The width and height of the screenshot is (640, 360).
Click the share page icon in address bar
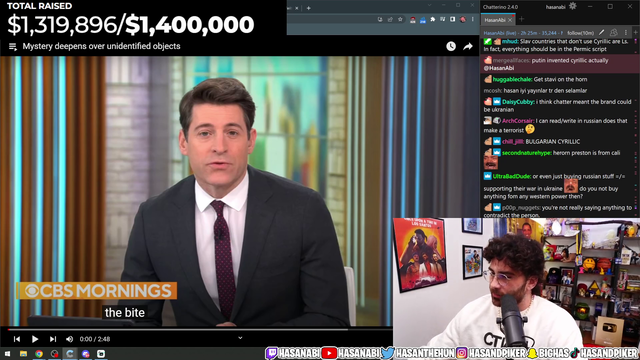click(390, 19)
